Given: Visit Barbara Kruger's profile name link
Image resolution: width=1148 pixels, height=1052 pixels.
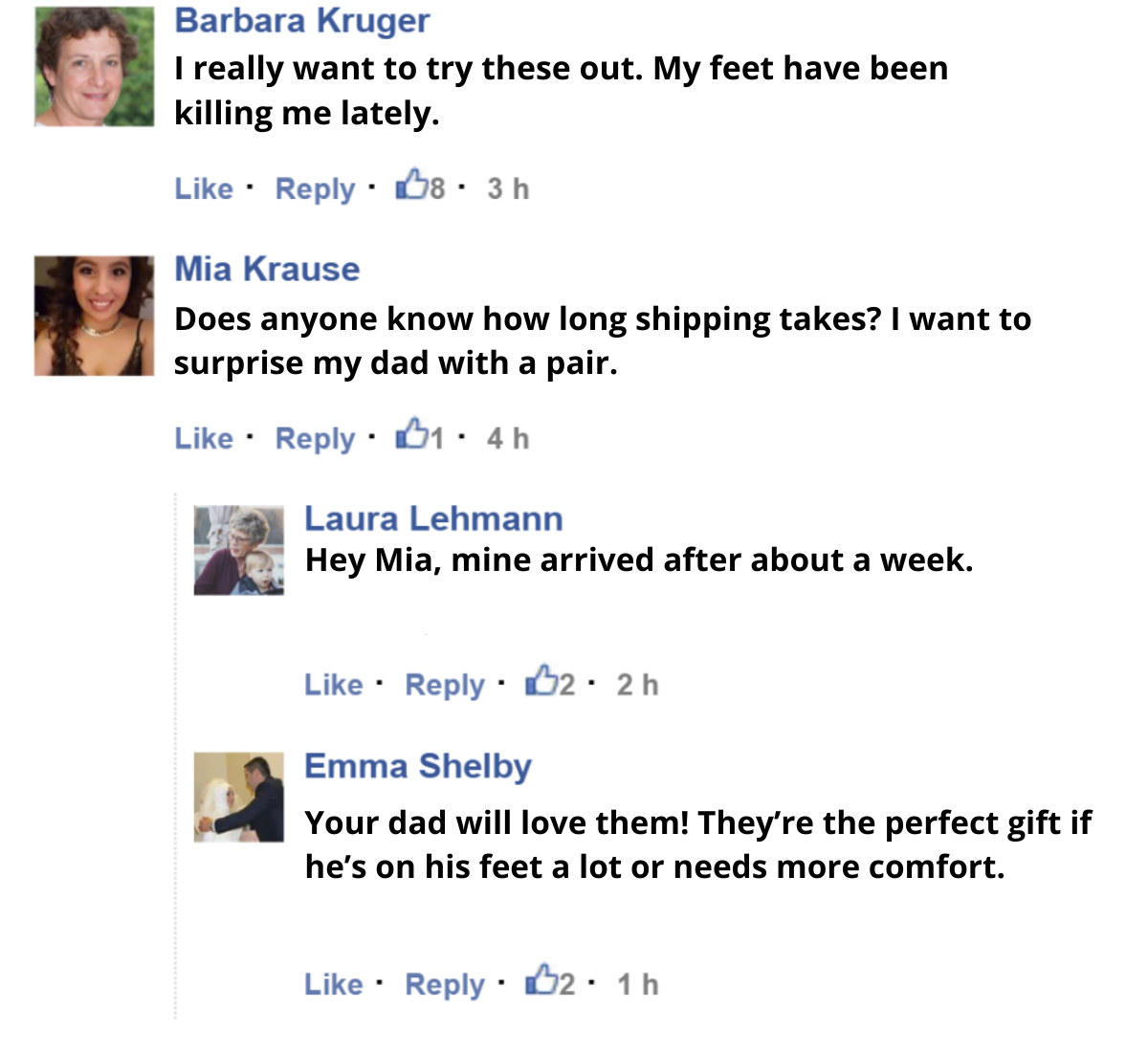Looking at the screenshot, I should [x=302, y=20].
